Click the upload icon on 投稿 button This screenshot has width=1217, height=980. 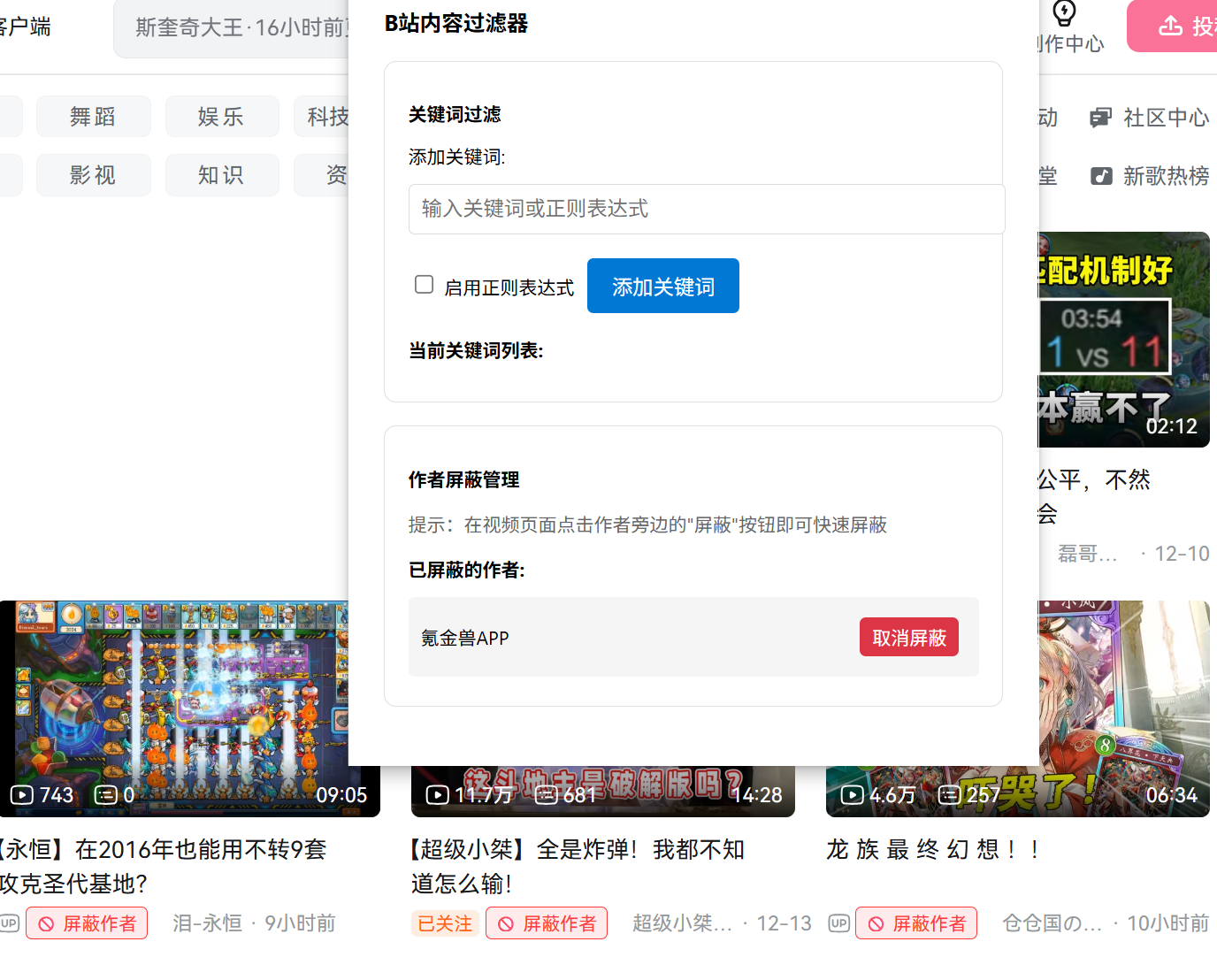coord(1170,26)
